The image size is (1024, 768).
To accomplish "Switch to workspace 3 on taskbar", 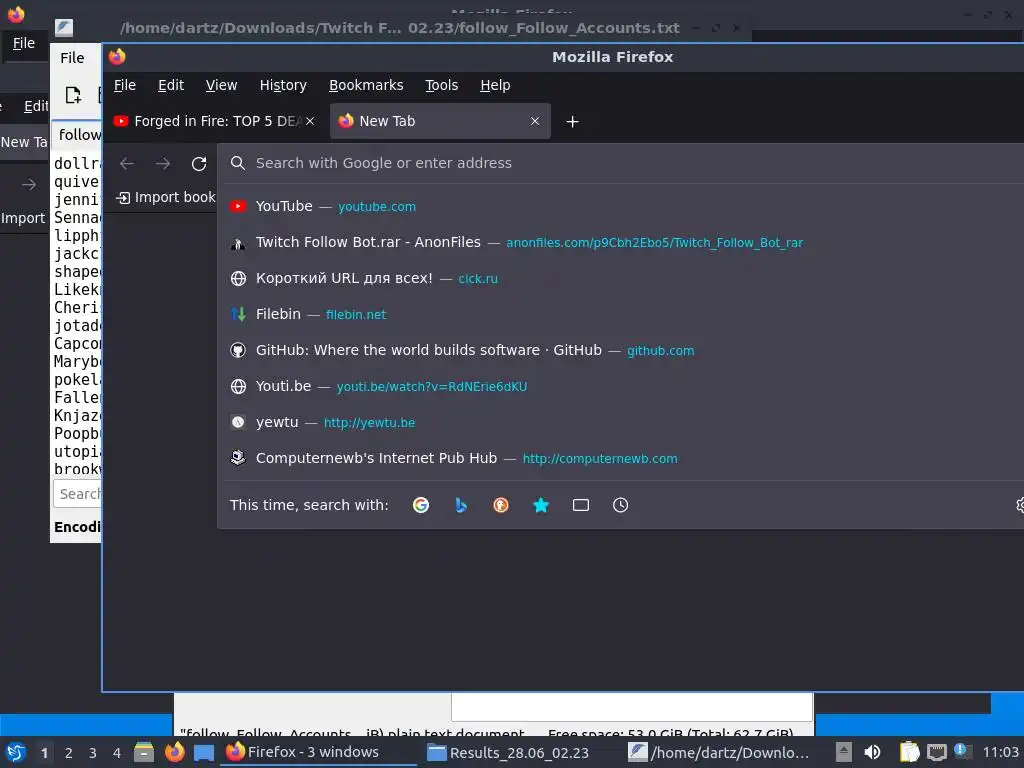I will (x=93, y=753).
